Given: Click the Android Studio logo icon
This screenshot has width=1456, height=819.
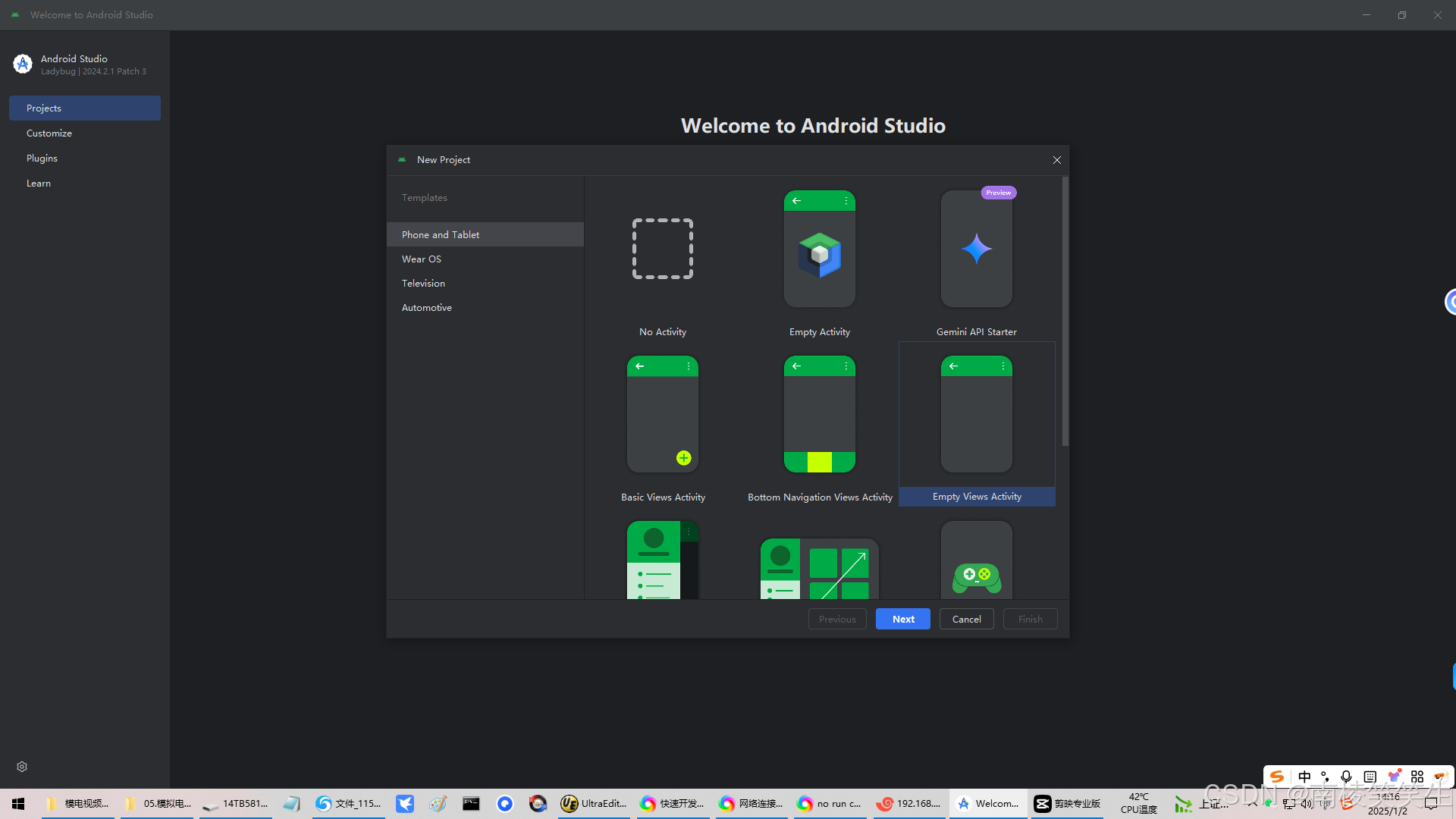Looking at the screenshot, I should [x=23, y=64].
